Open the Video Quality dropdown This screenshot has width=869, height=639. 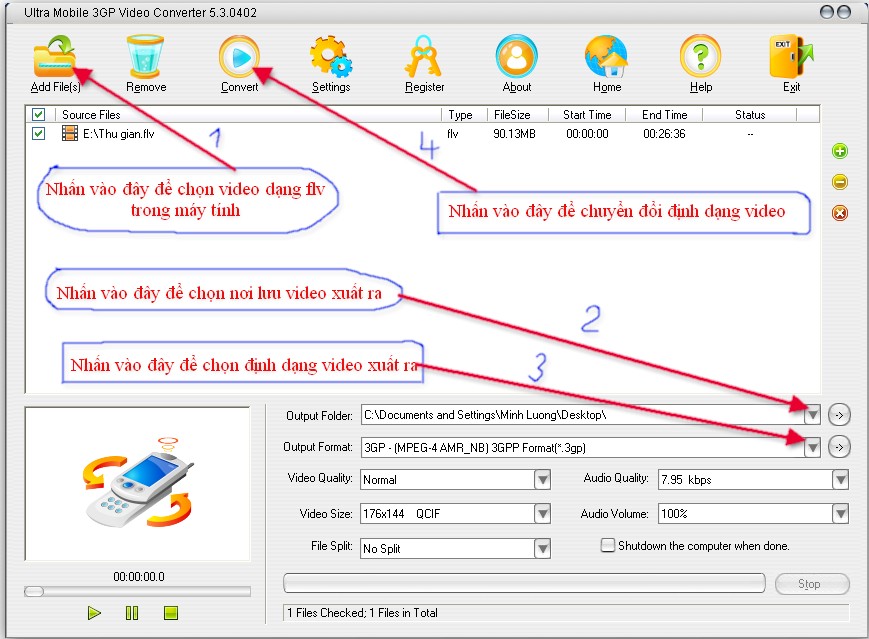(x=543, y=479)
